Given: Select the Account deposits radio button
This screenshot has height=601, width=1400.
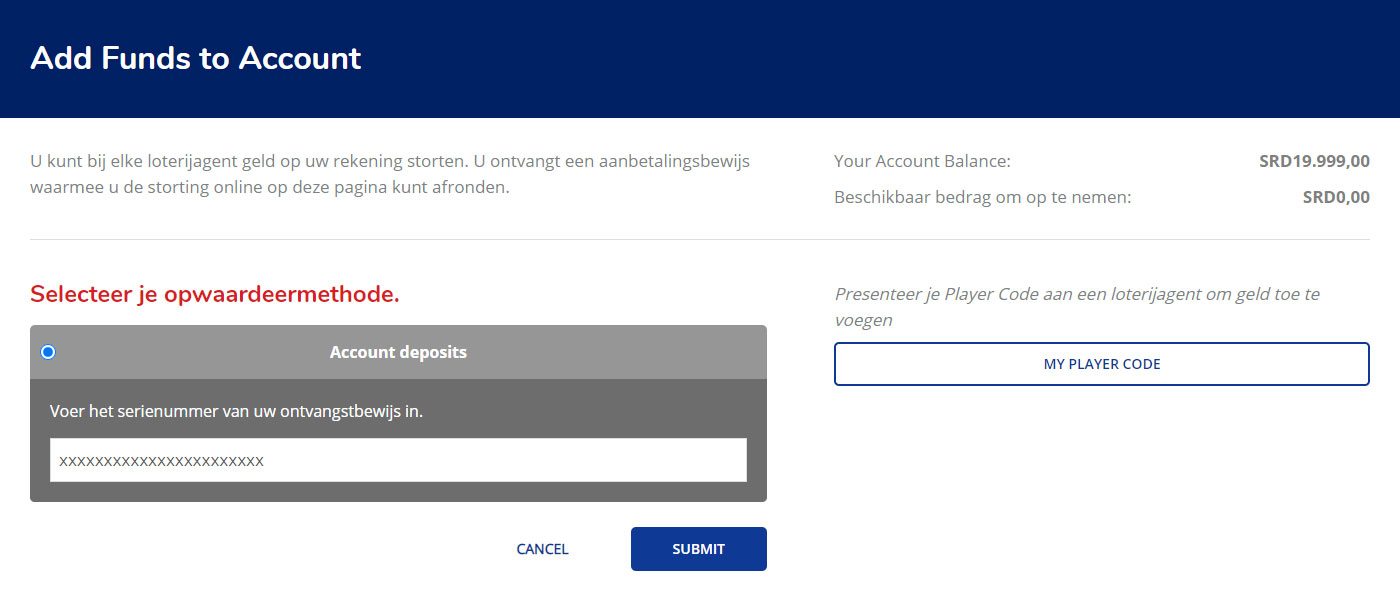Looking at the screenshot, I should pyautogui.click(x=48, y=352).
